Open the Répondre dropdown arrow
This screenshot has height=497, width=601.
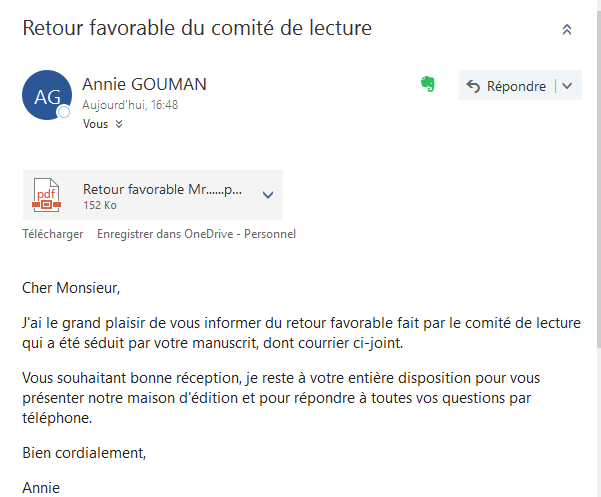coord(567,86)
